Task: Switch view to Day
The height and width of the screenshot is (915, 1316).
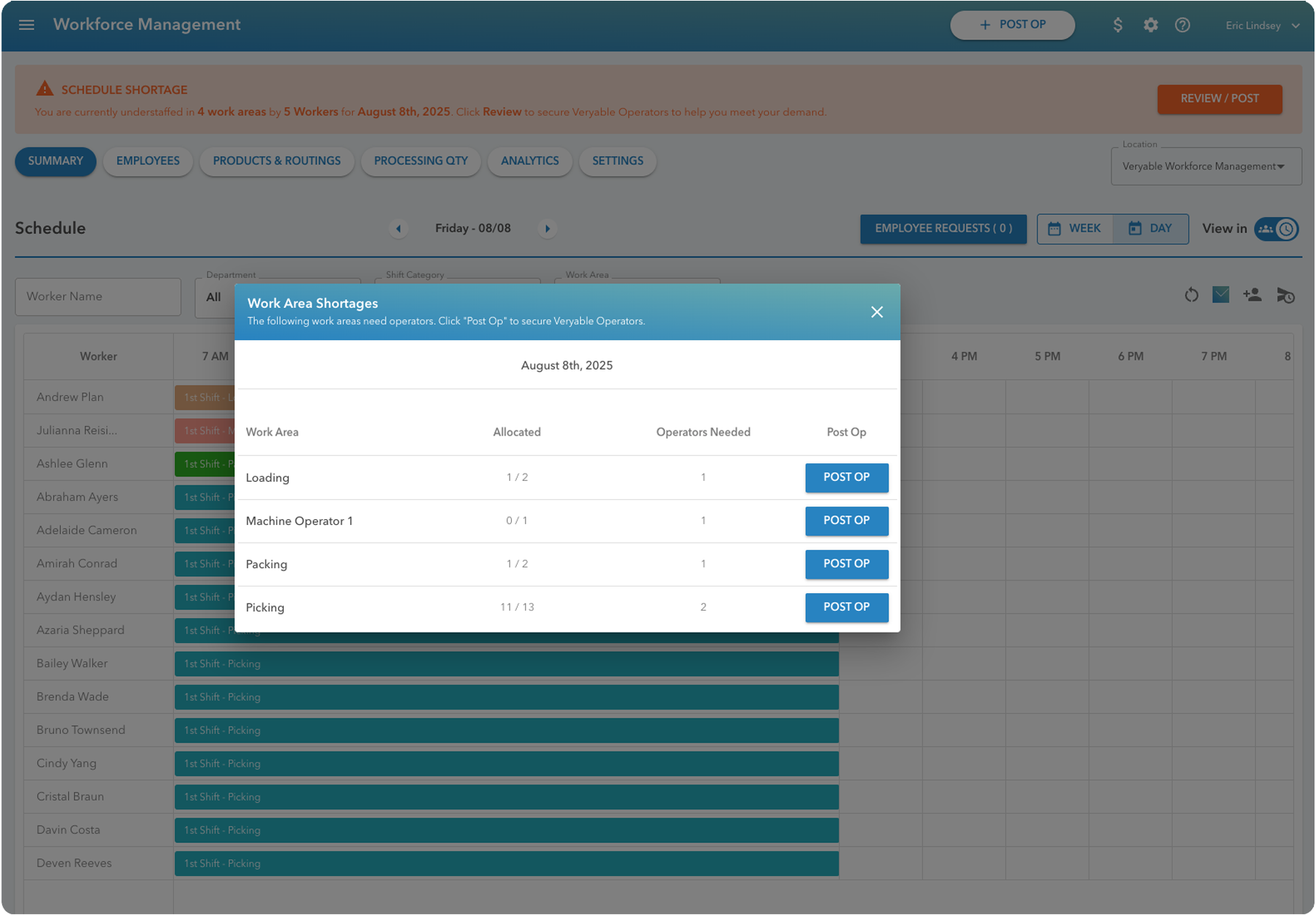Action: coord(1151,228)
